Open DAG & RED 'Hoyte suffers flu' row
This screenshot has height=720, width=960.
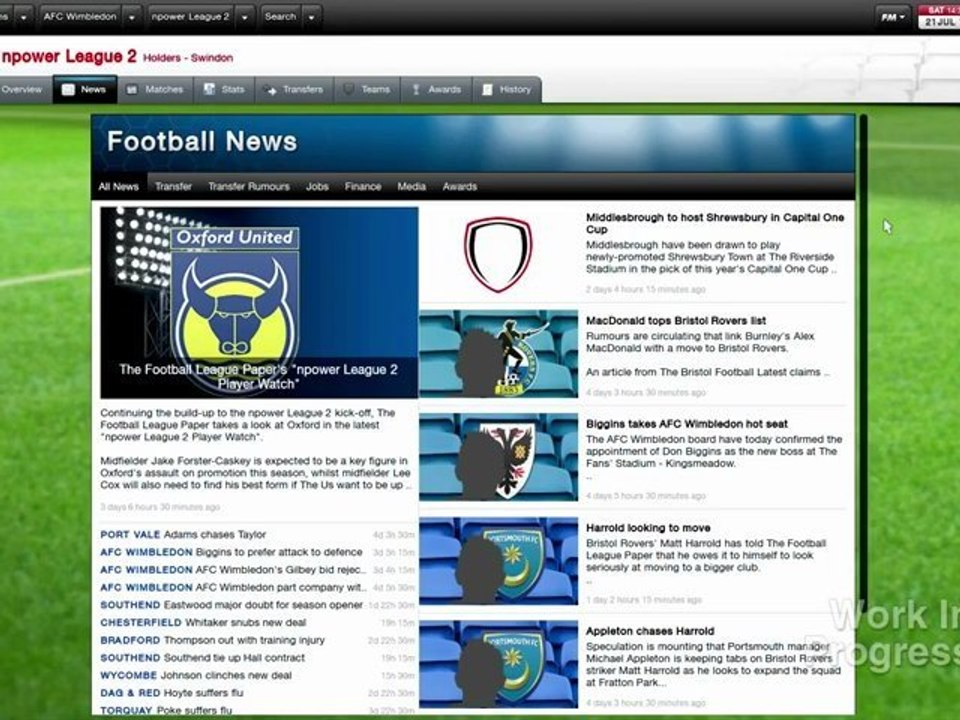[257, 693]
